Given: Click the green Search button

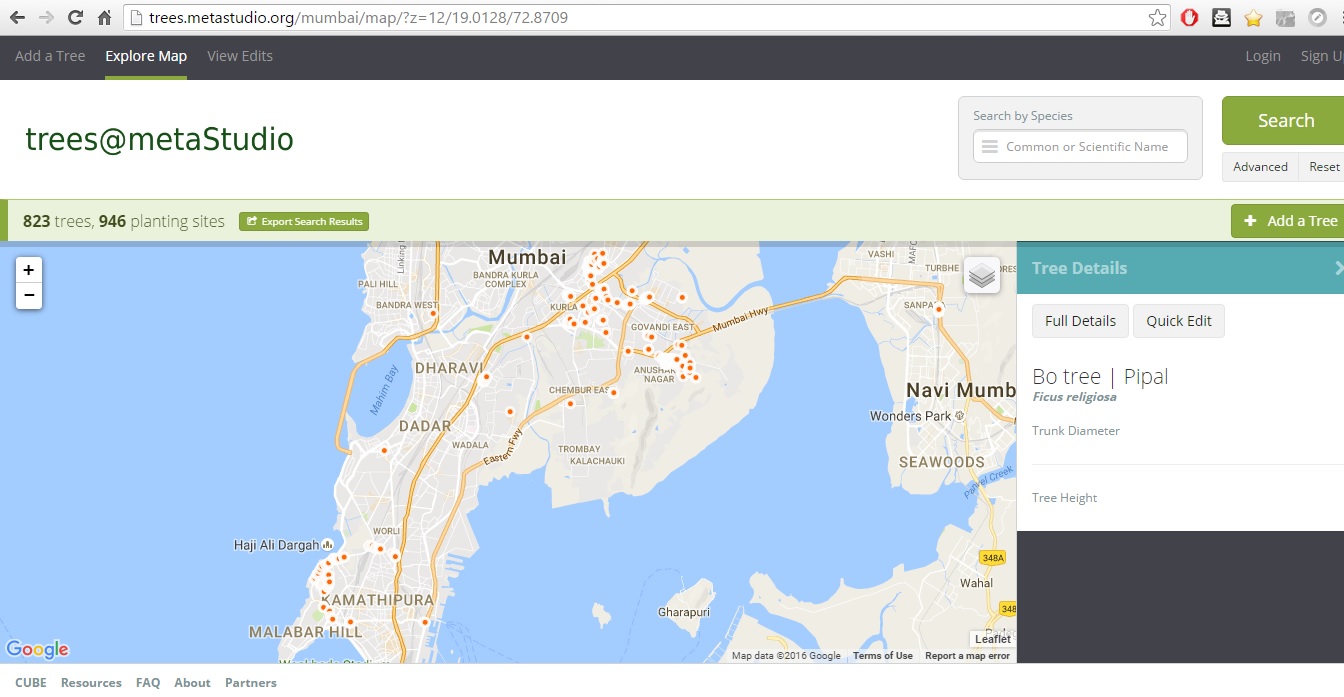Looking at the screenshot, I should [x=1285, y=121].
